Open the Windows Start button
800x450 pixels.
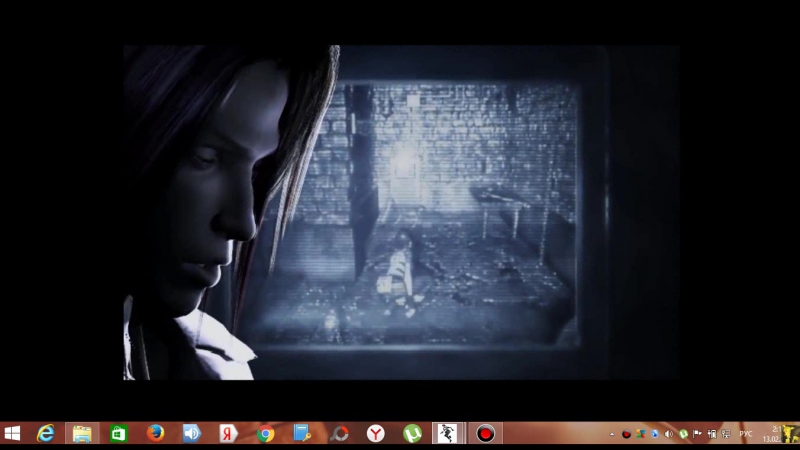[12, 434]
